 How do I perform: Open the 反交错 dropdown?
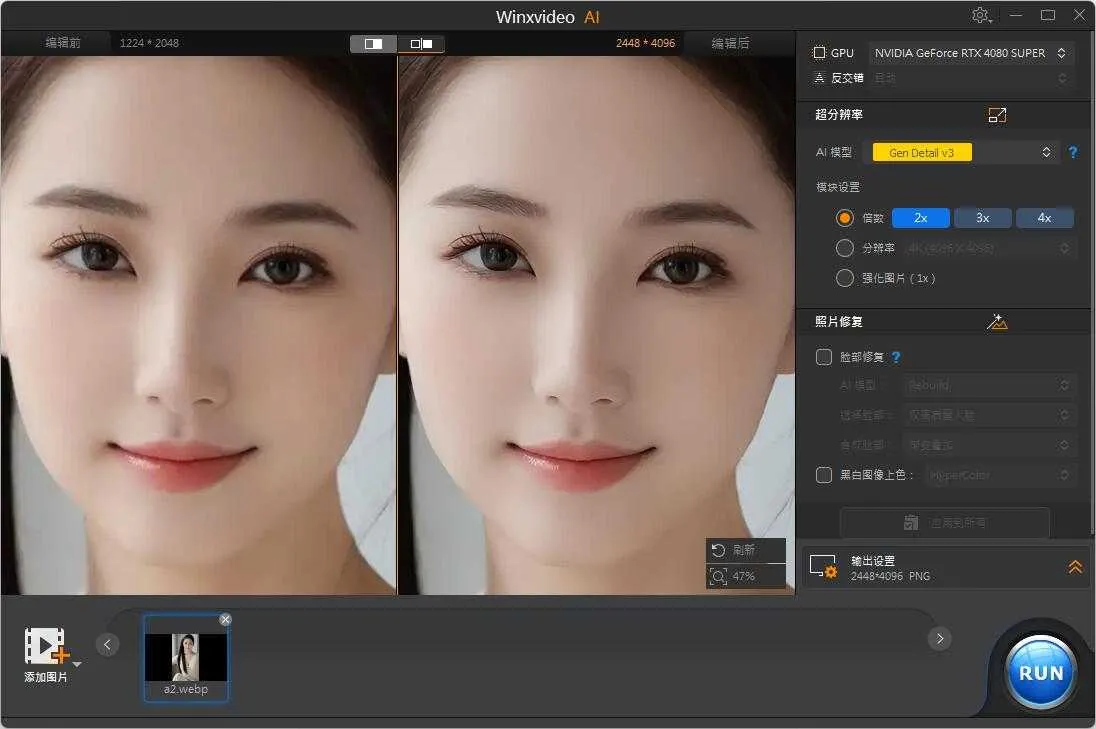coord(971,78)
